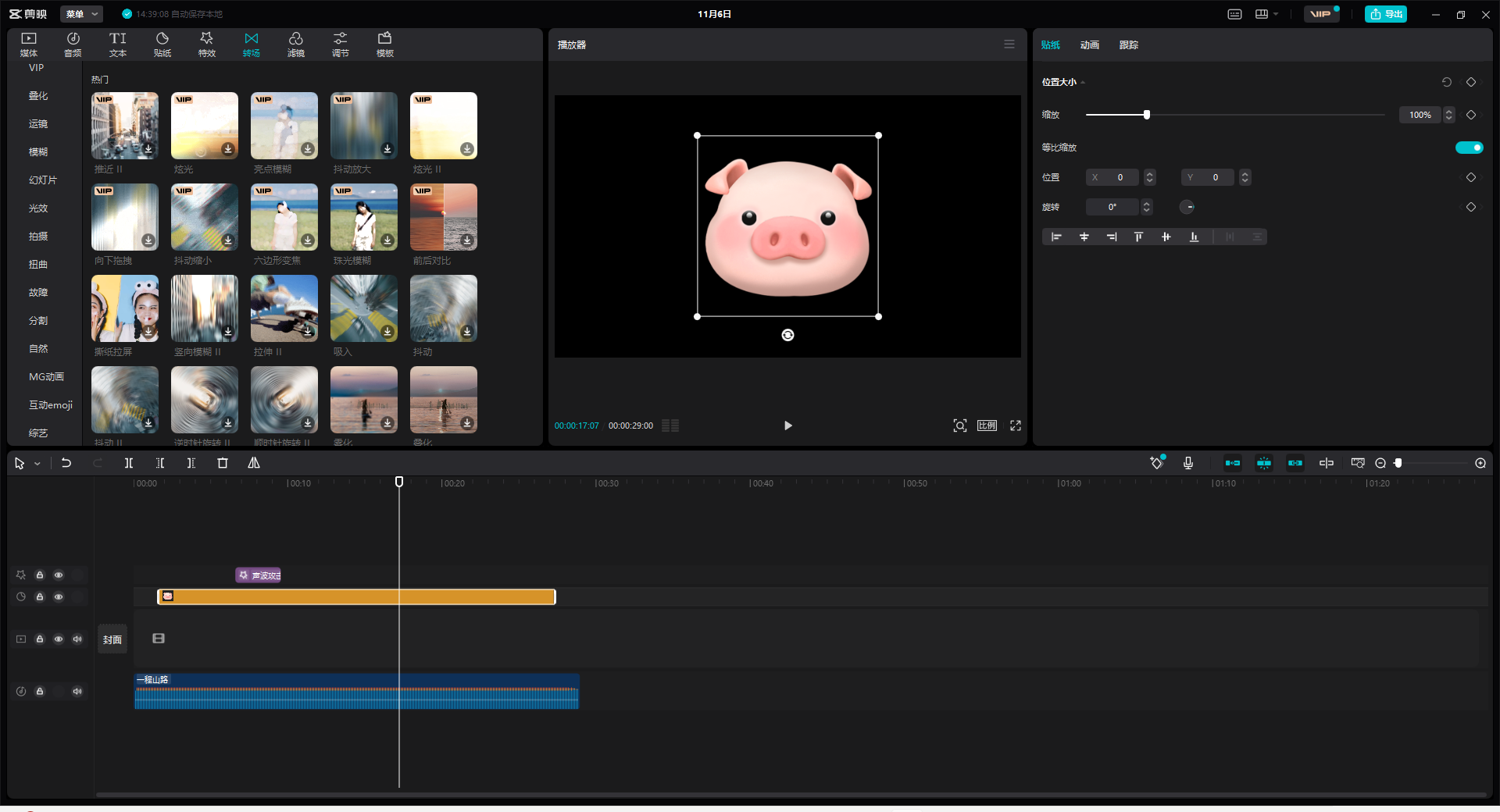The width and height of the screenshot is (1500, 812).
Task: Click the delete-left trim tool
Action: [x=160, y=463]
